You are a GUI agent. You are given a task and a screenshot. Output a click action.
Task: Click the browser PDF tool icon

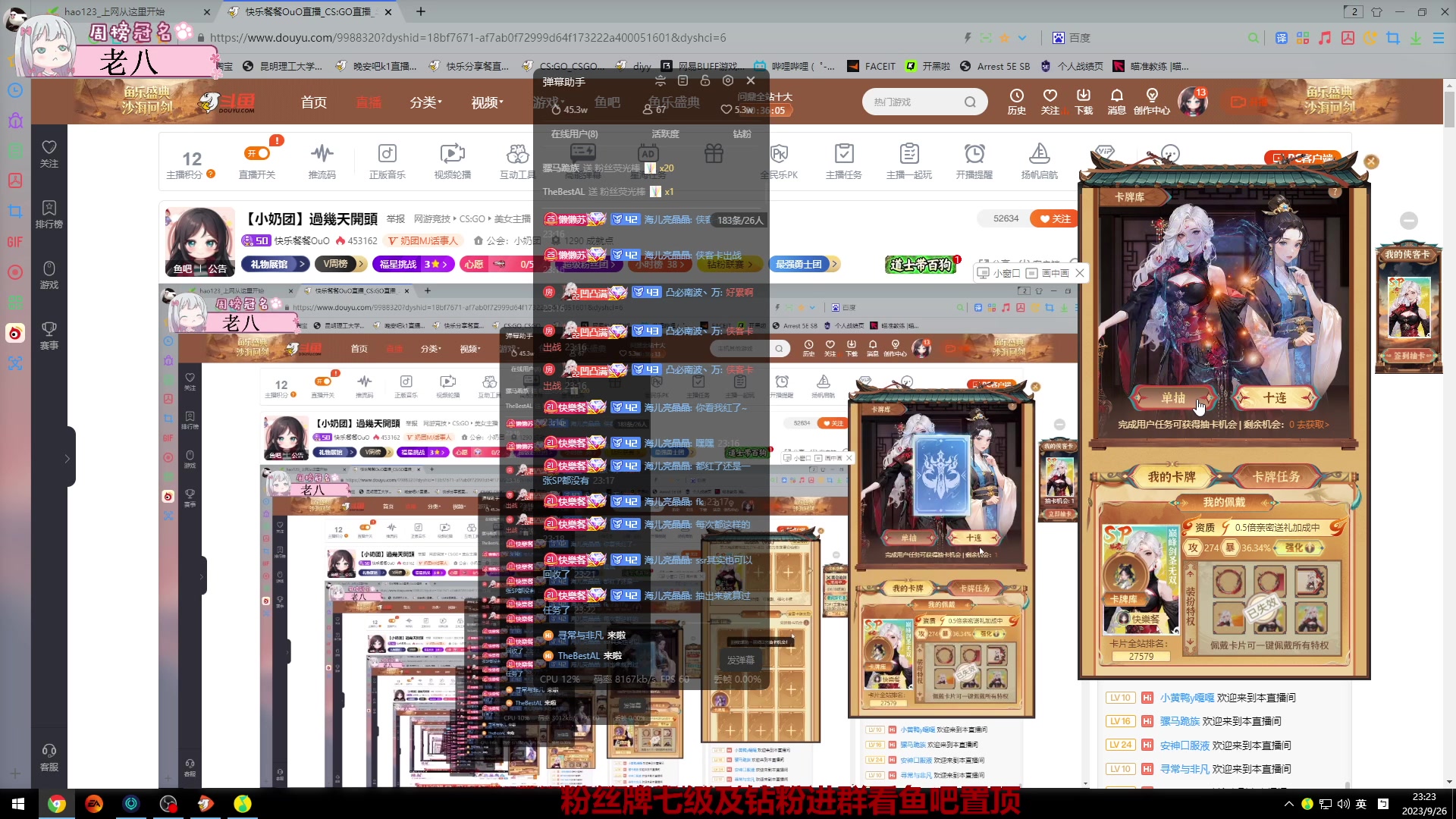tap(1348, 38)
